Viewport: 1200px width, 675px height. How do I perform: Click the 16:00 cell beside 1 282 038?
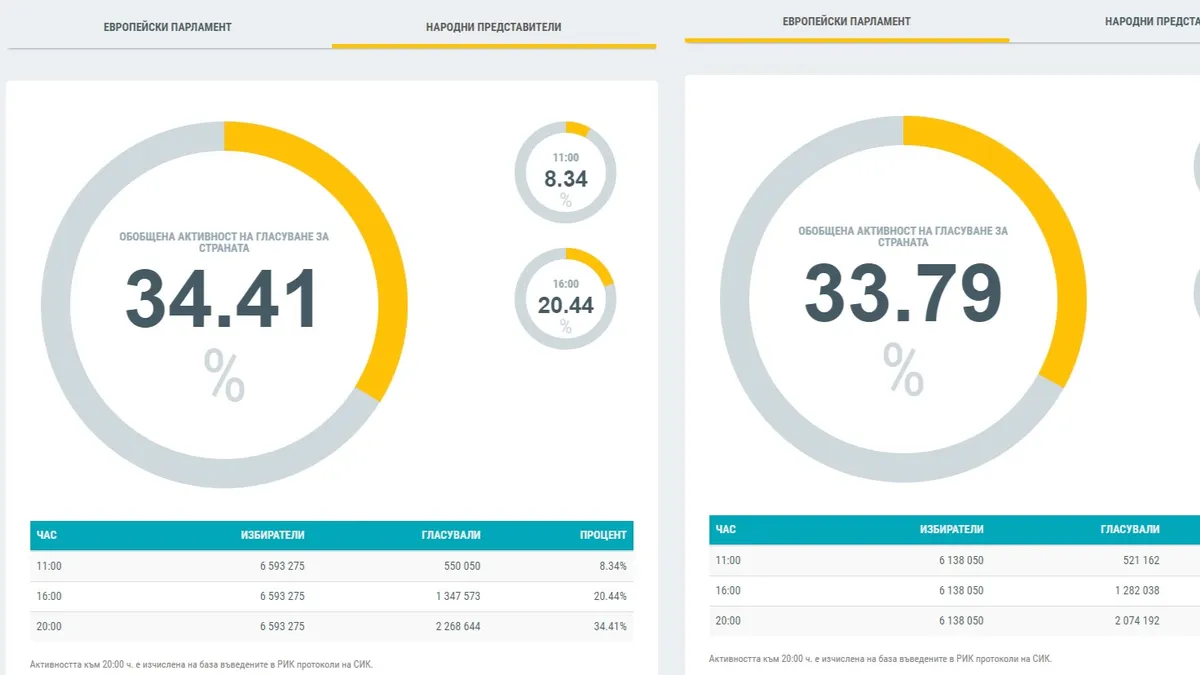[x=728, y=590]
